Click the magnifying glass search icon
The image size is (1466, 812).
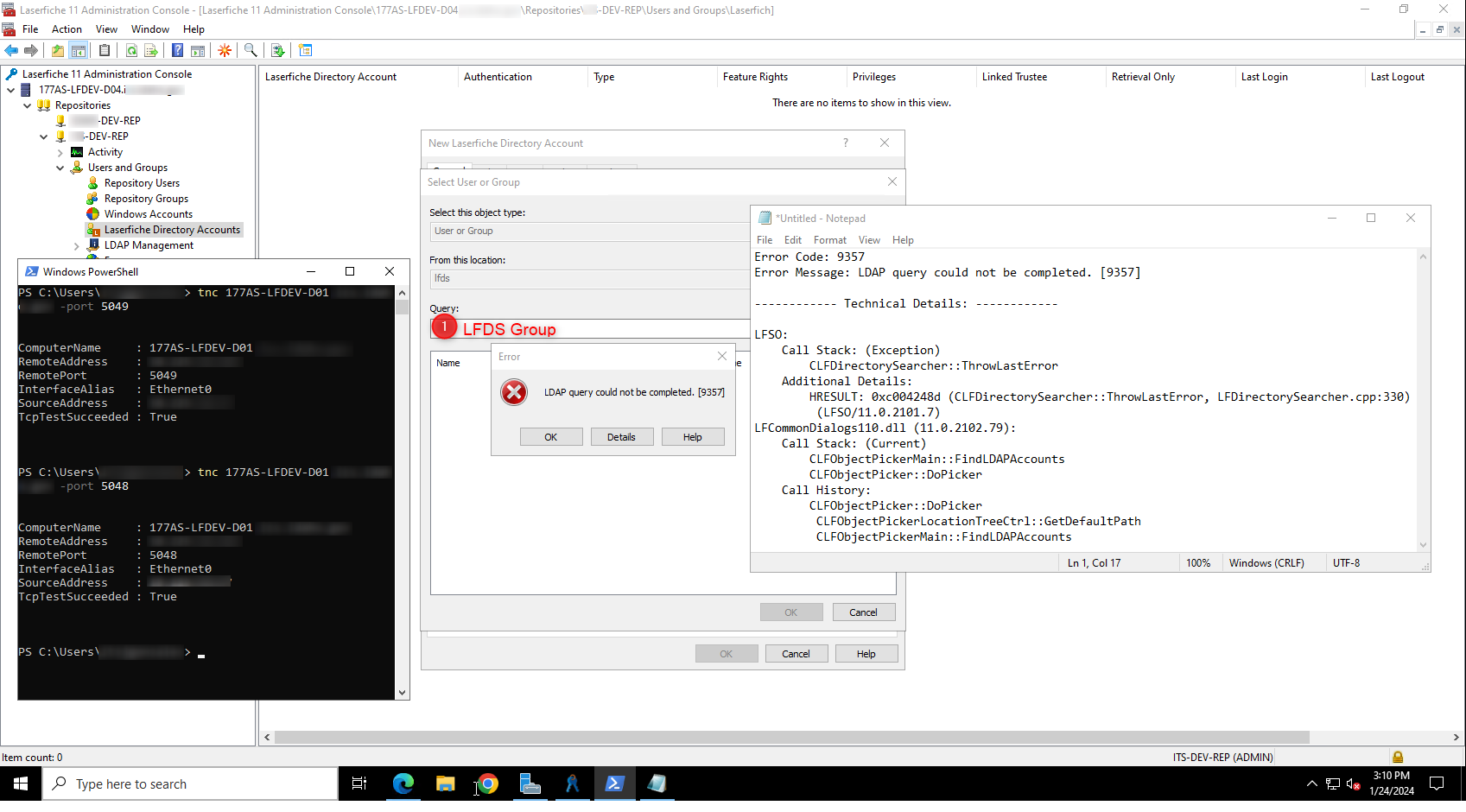tap(251, 51)
